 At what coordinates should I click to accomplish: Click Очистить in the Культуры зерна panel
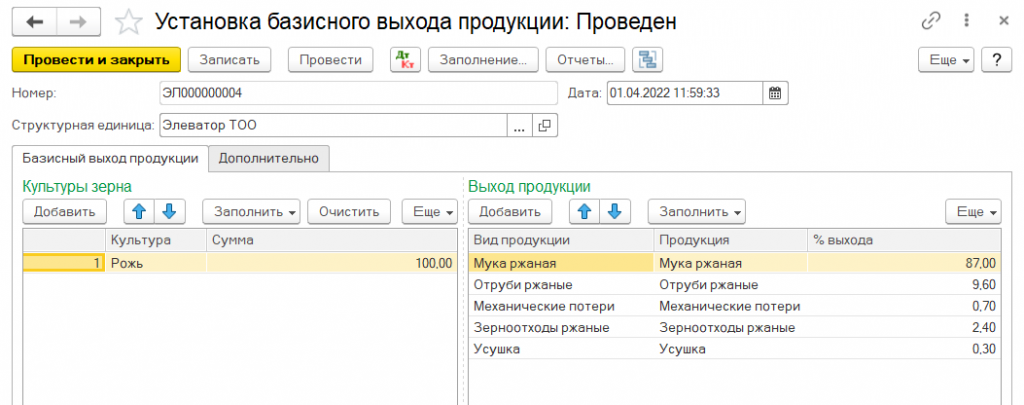coord(349,211)
